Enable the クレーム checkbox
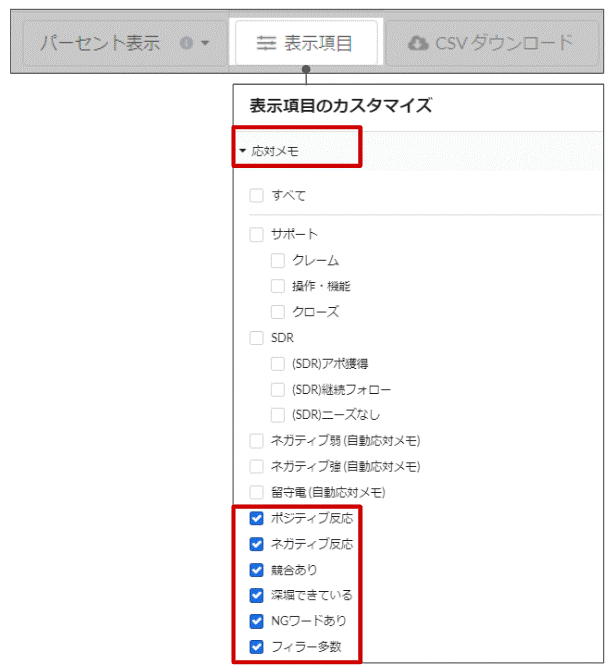609x672 pixels. click(x=278, y=260)
